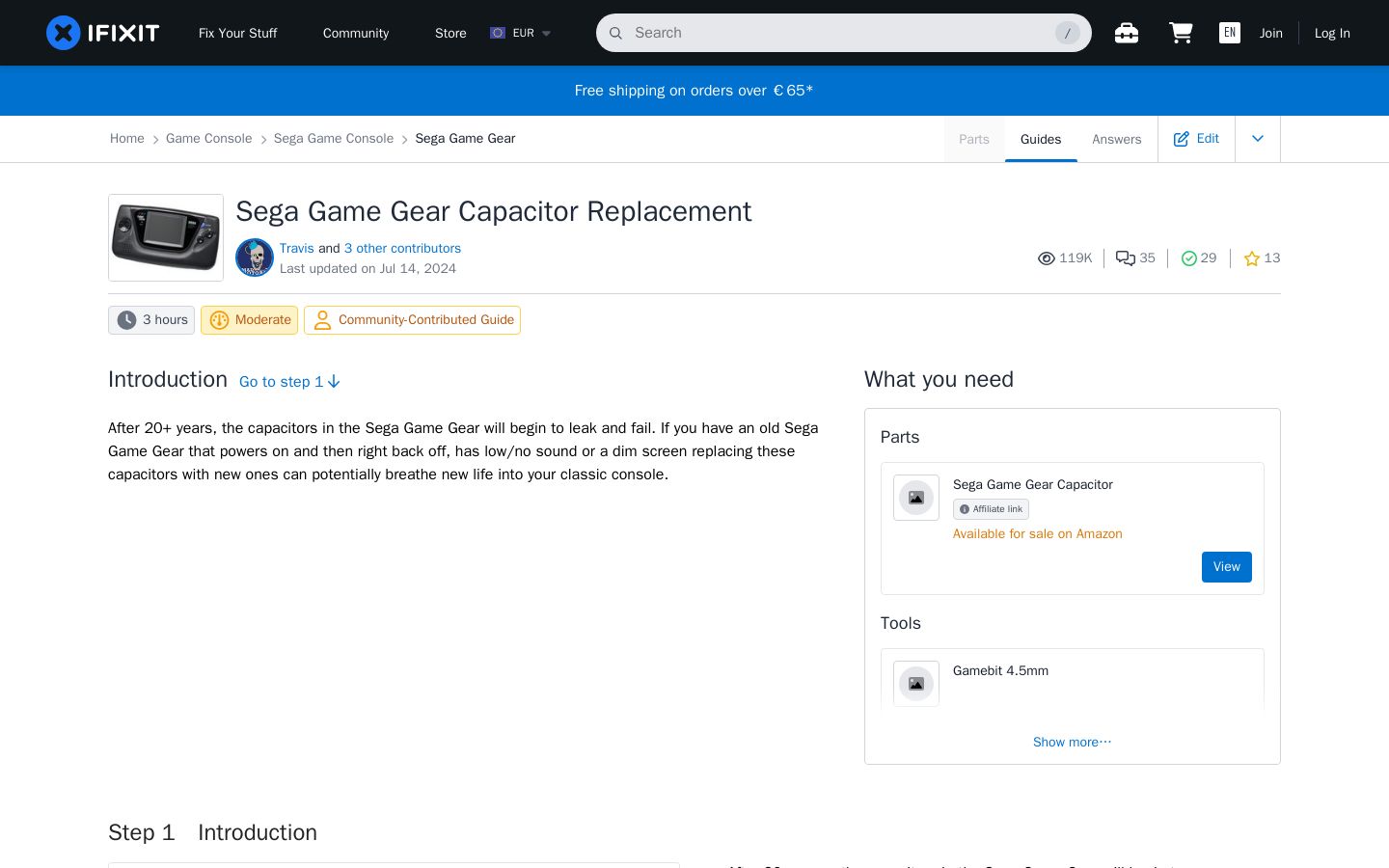Open the toolbox workbench icon

coord(1127,33)
